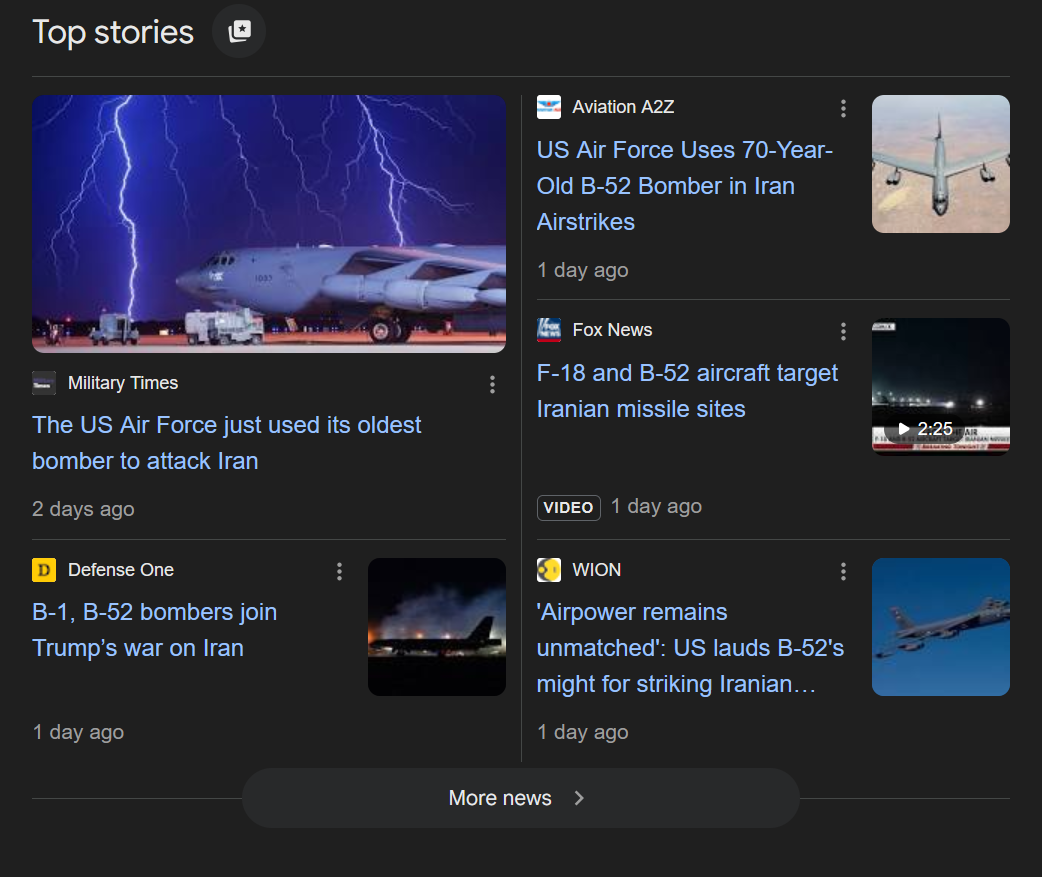
Task: Open Defense One story options menu
Action: point(340,571)
